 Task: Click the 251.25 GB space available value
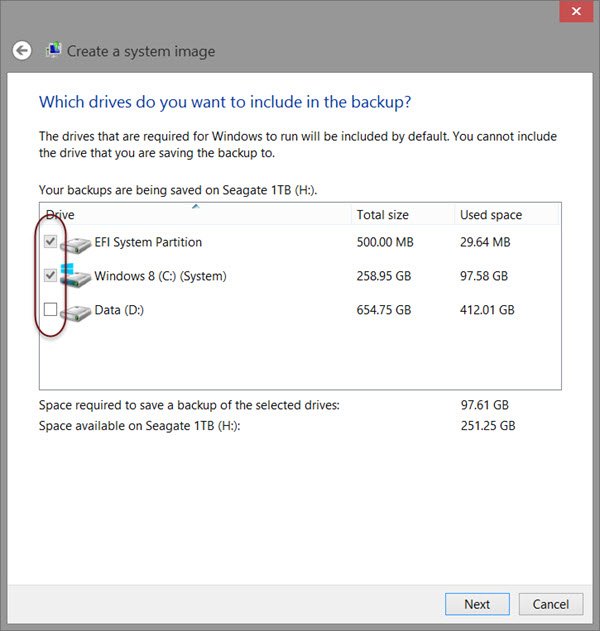coord(488,426)
